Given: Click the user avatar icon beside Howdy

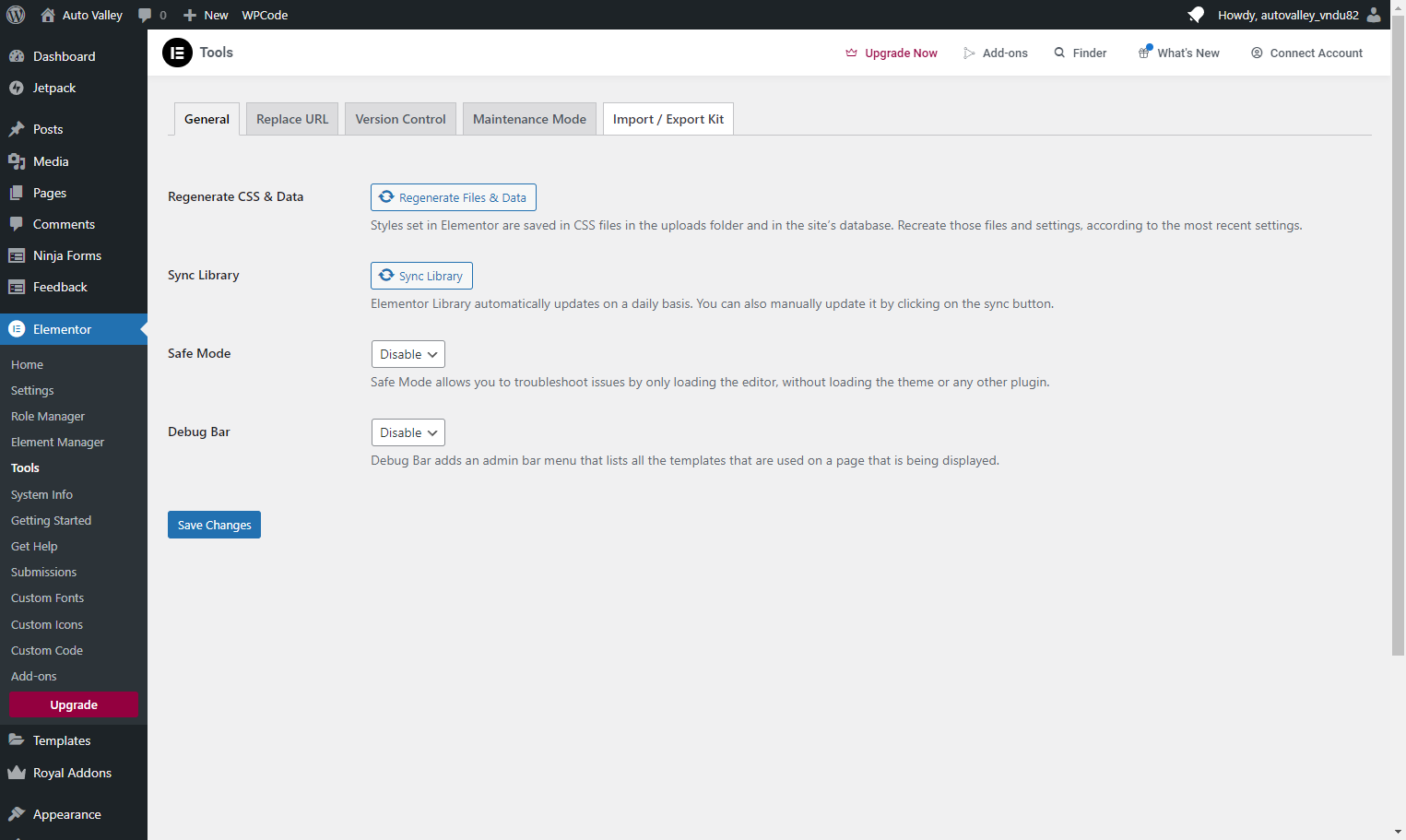Looking at the screenshot, I should [1374, 15].
